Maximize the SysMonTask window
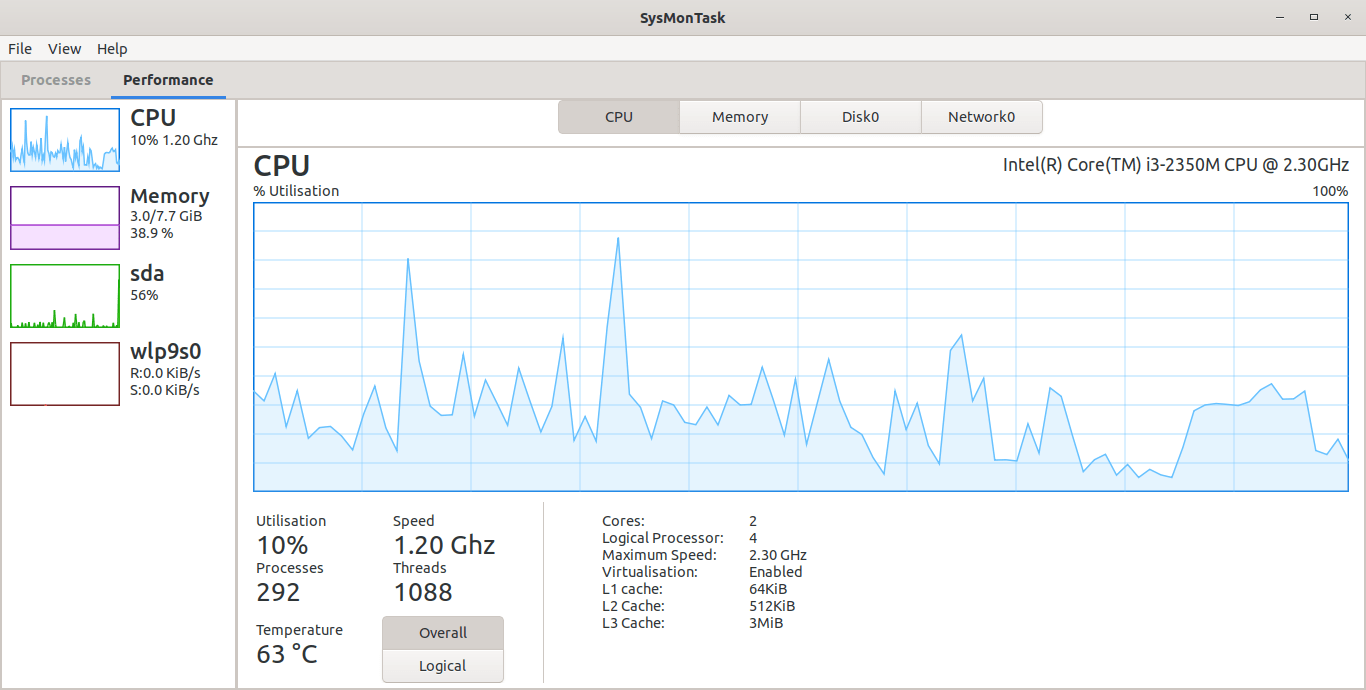Image resolution: width=1366 pixels, height=690 pixels. [x=1314, y=17]
